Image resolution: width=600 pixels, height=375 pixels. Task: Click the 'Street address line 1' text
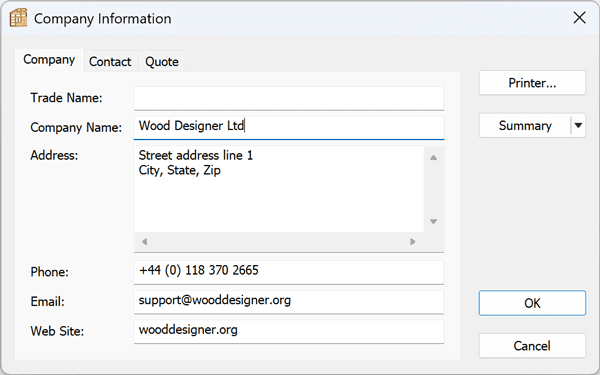tap(196, 155)
